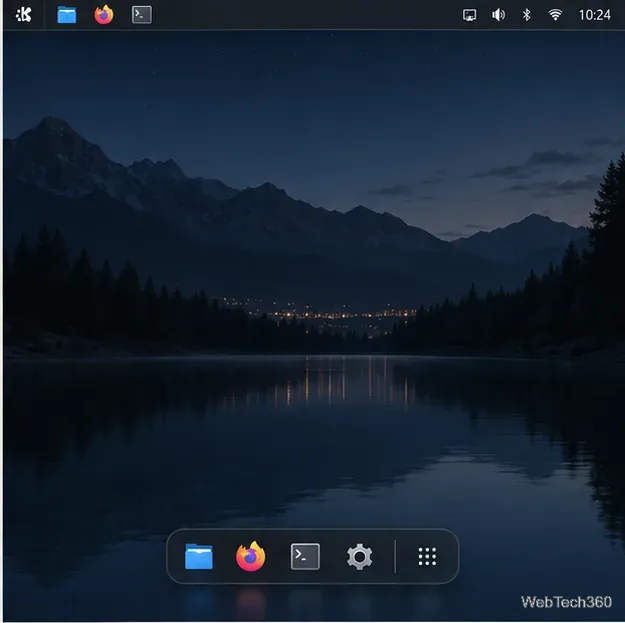The width and height of the screenshot is (625, 623).
Task: Launch Firefox from the bottom dock
Action: click(251, 556)
